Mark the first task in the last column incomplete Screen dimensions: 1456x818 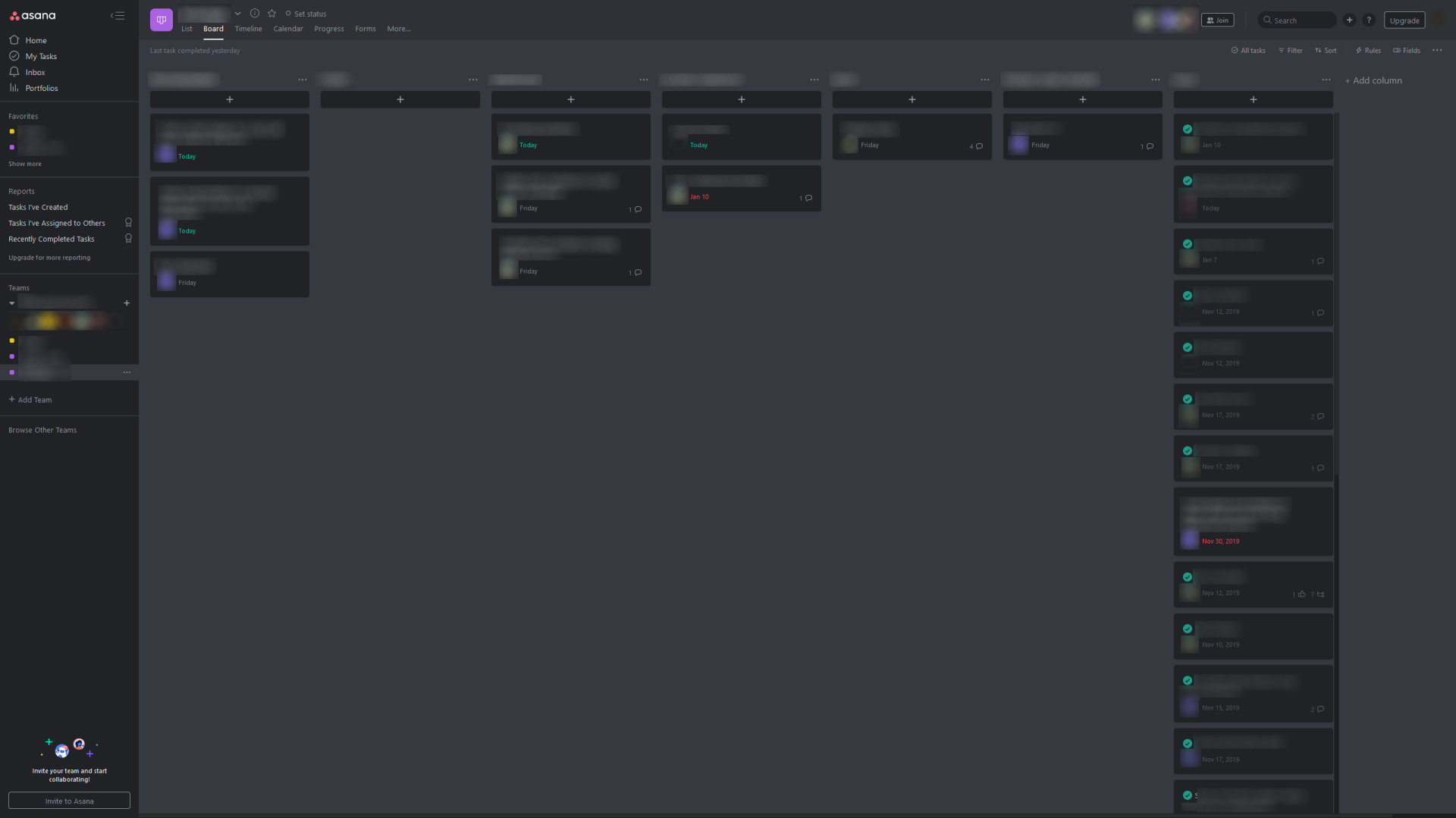1188,128
